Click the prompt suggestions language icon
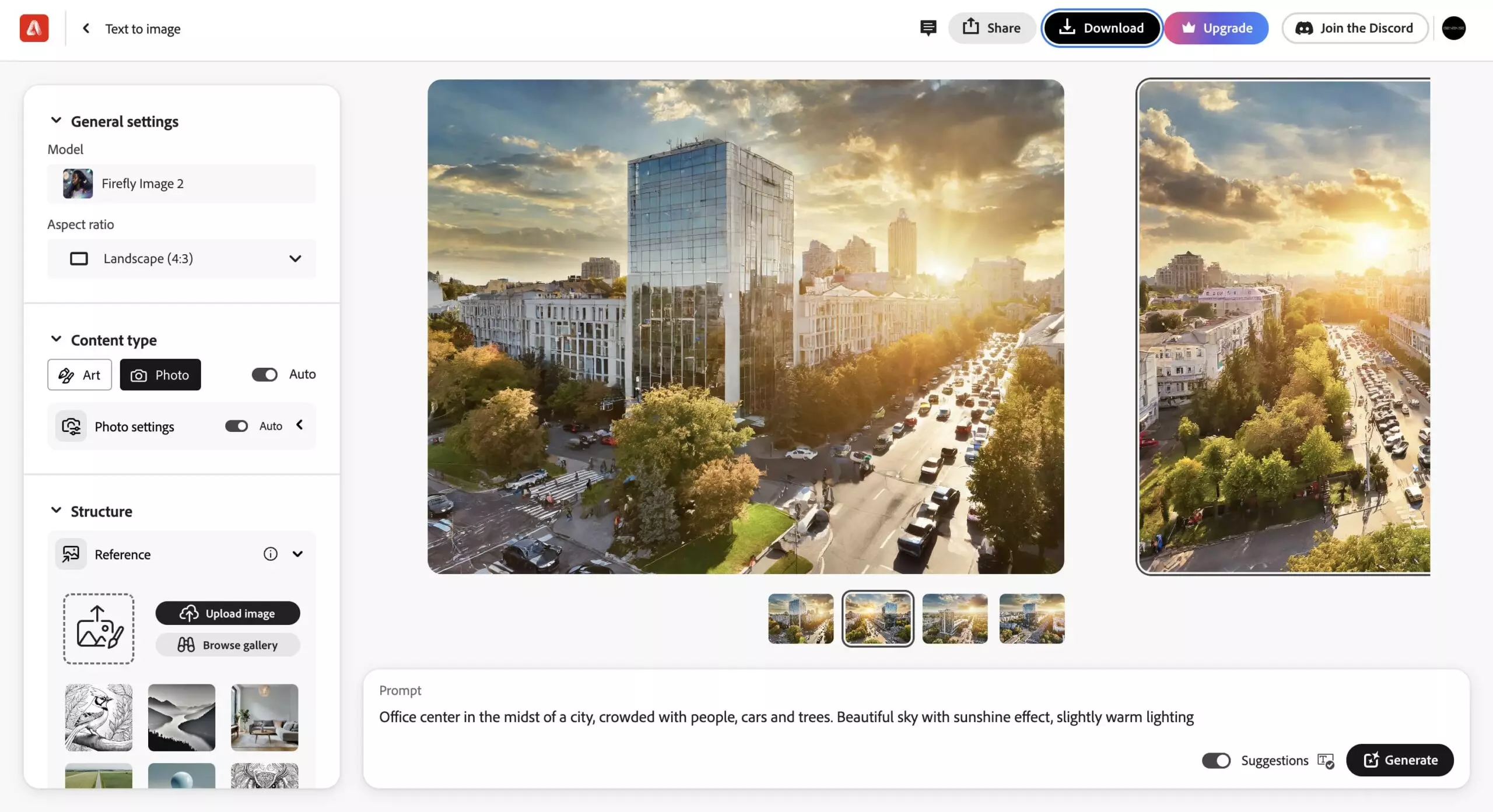 tap(1326, 761)
